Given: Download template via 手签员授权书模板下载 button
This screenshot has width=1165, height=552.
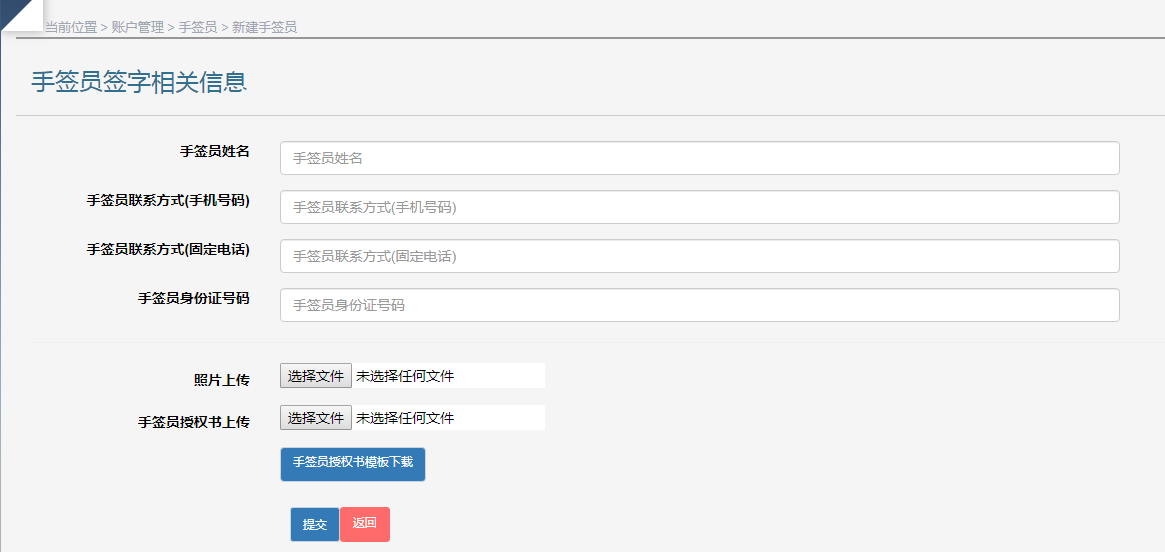Looking at the screenshot, I should pyautogui.click(x=352, y=464).
